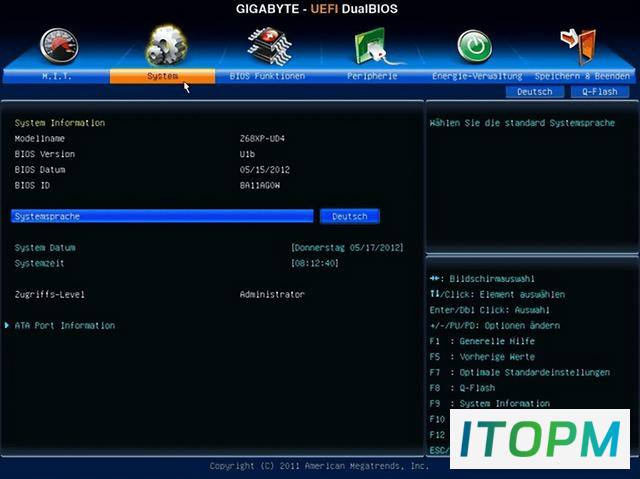Click the Optionen ändern help line
The image size is (640, 479).
495,326
